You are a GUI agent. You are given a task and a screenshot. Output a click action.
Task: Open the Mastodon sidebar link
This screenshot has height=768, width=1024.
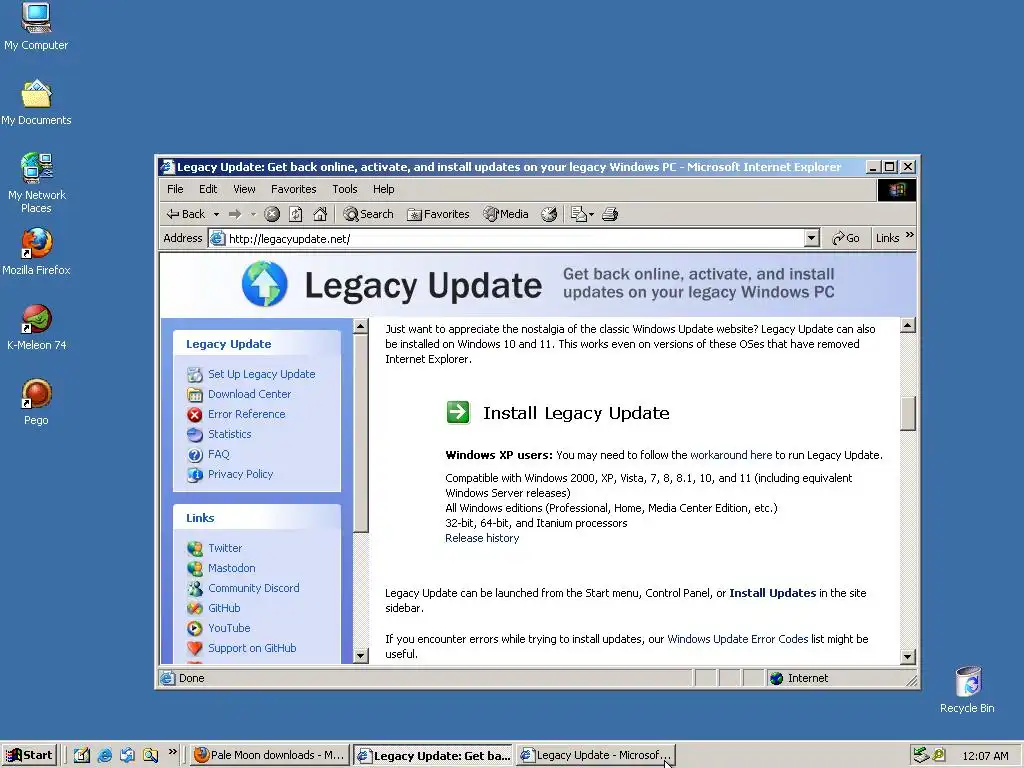pos(231,568)
